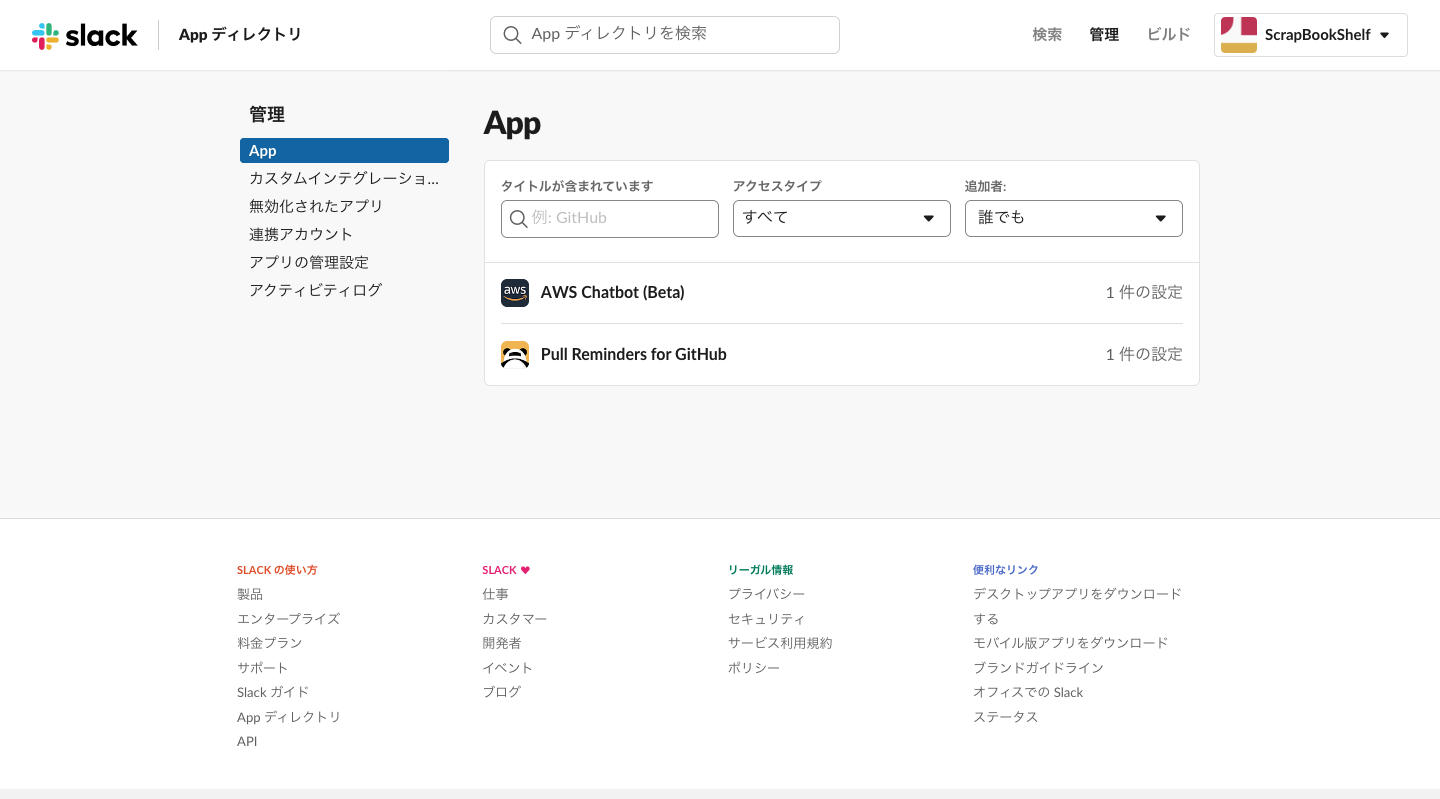The image size is (1440, 799).
Task: Click the AWS Chatbot app icon
Action: tap(515, 293)
